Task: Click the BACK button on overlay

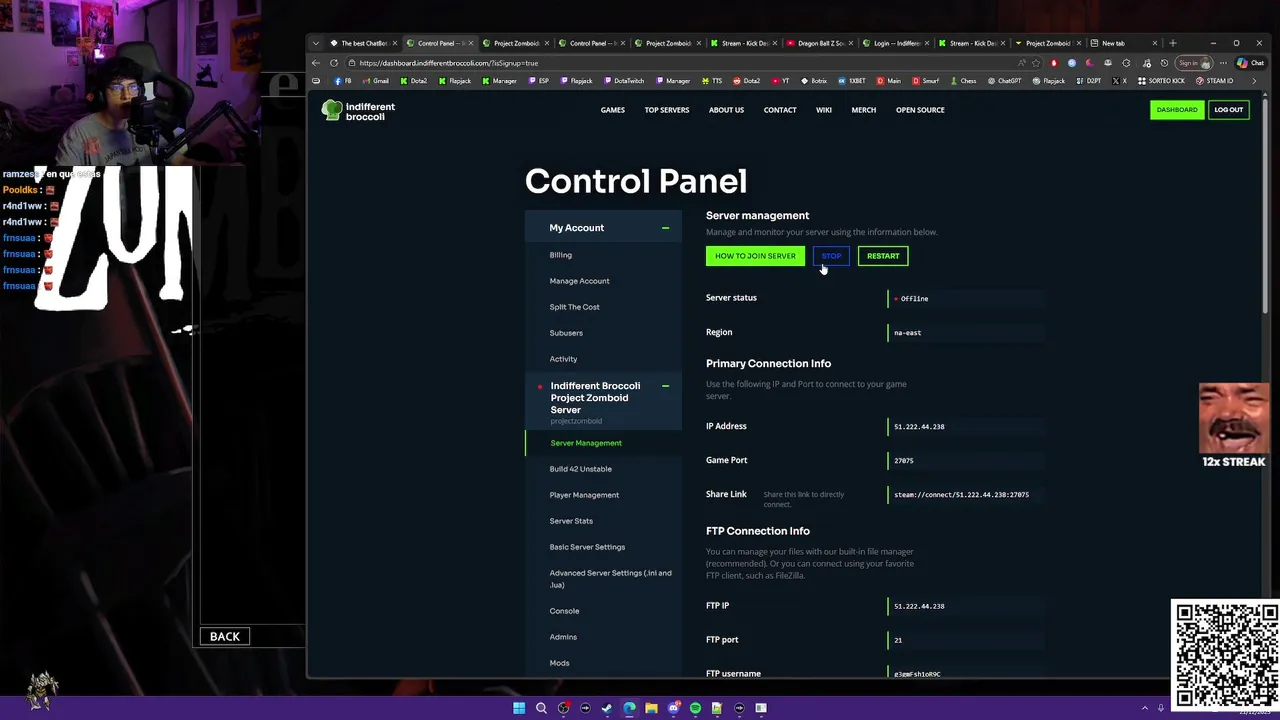Action: 225,636
